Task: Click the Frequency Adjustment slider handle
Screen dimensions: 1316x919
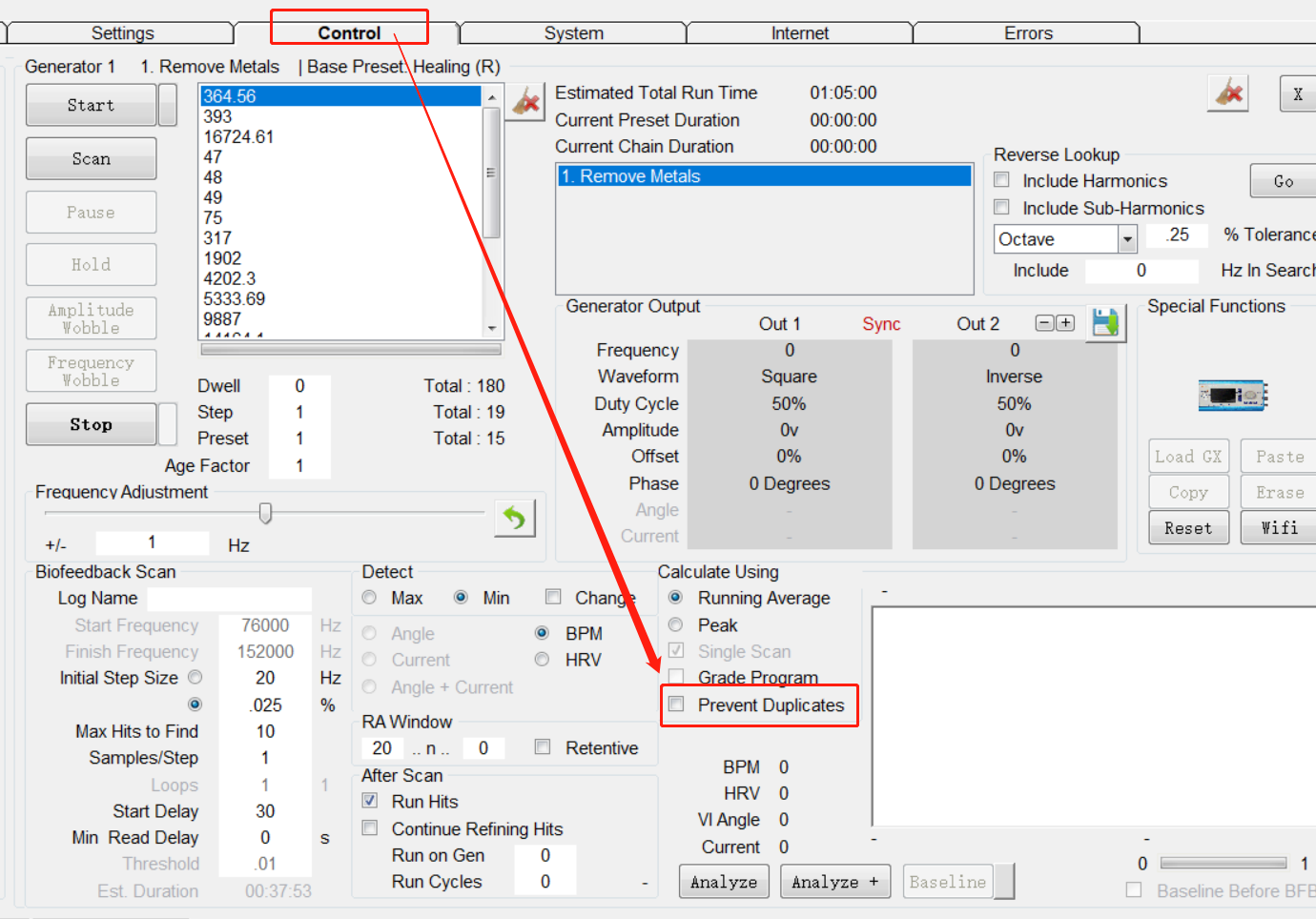Action: (265, 513)
